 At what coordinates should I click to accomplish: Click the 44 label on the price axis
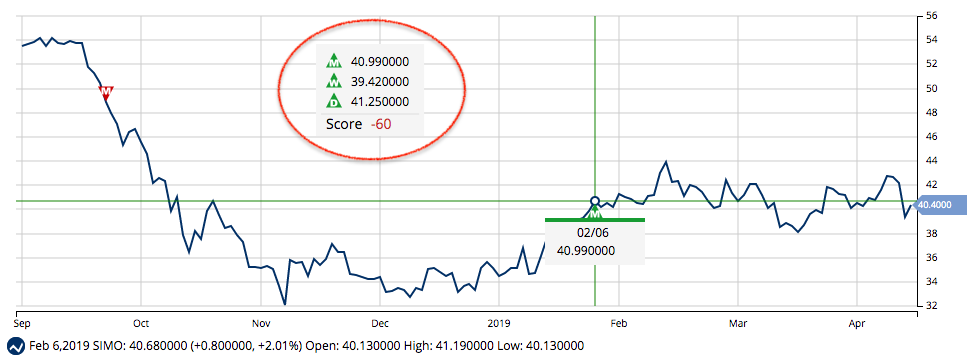click(x=930, y=161)
